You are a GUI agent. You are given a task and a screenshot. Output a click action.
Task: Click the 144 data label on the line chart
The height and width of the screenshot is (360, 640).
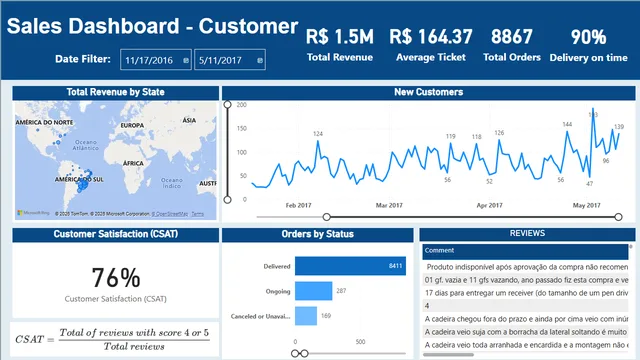tap(567, 124)
